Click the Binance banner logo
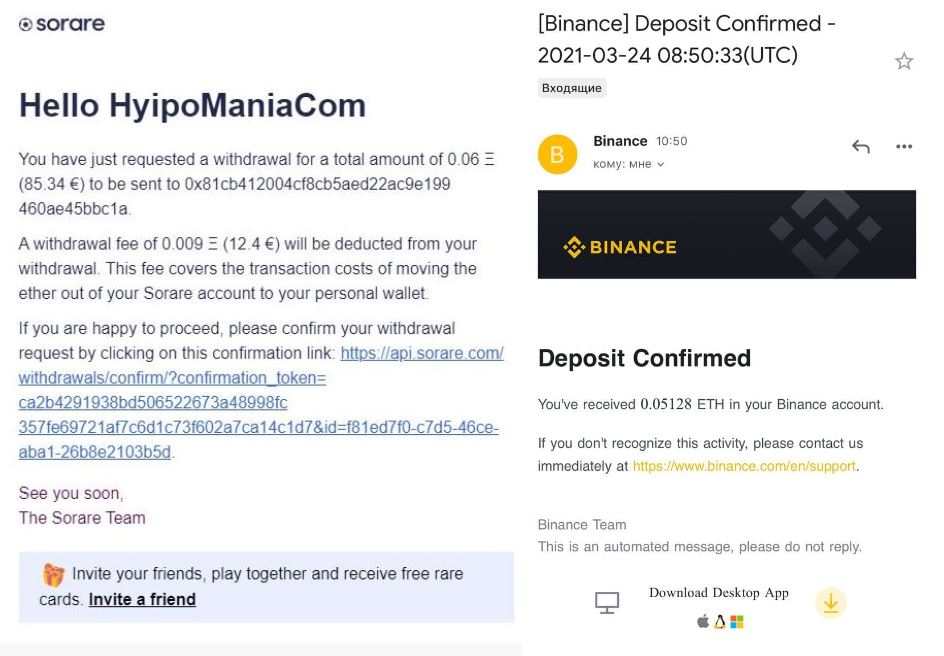Screen dimensions: 944x656 point(620,247)
